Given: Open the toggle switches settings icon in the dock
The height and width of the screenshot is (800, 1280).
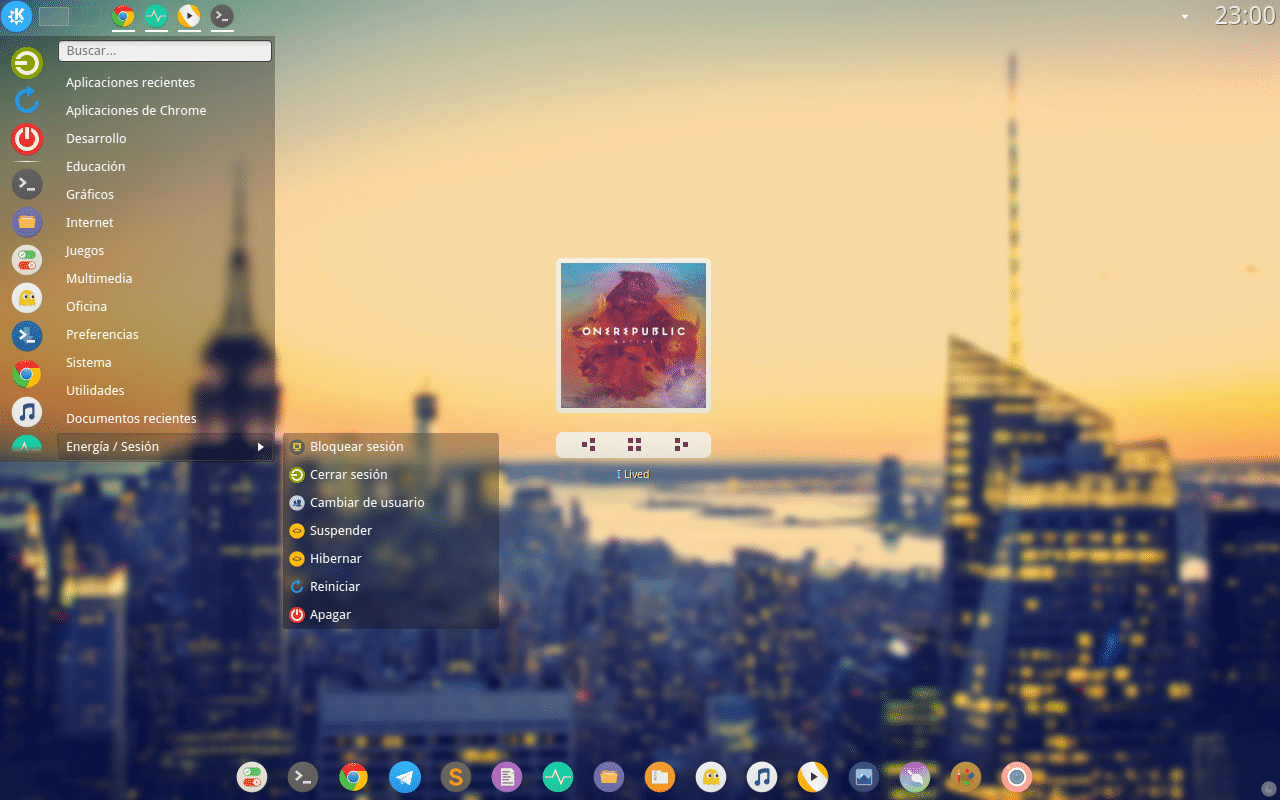Looking at the screenshot, I should tap(252, 777).
